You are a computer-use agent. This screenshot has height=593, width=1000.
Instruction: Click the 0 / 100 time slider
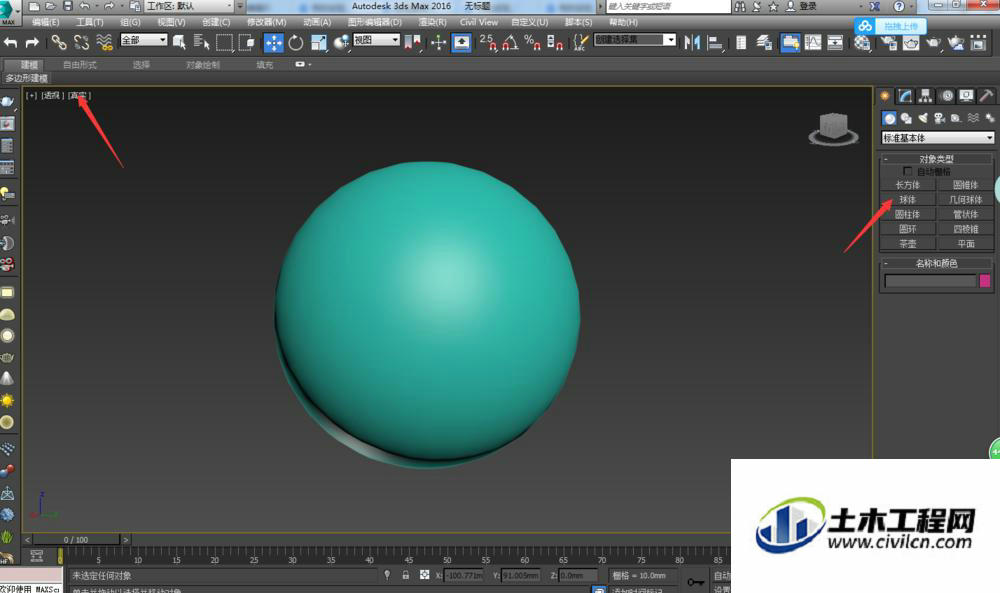[x=76, y=539]
